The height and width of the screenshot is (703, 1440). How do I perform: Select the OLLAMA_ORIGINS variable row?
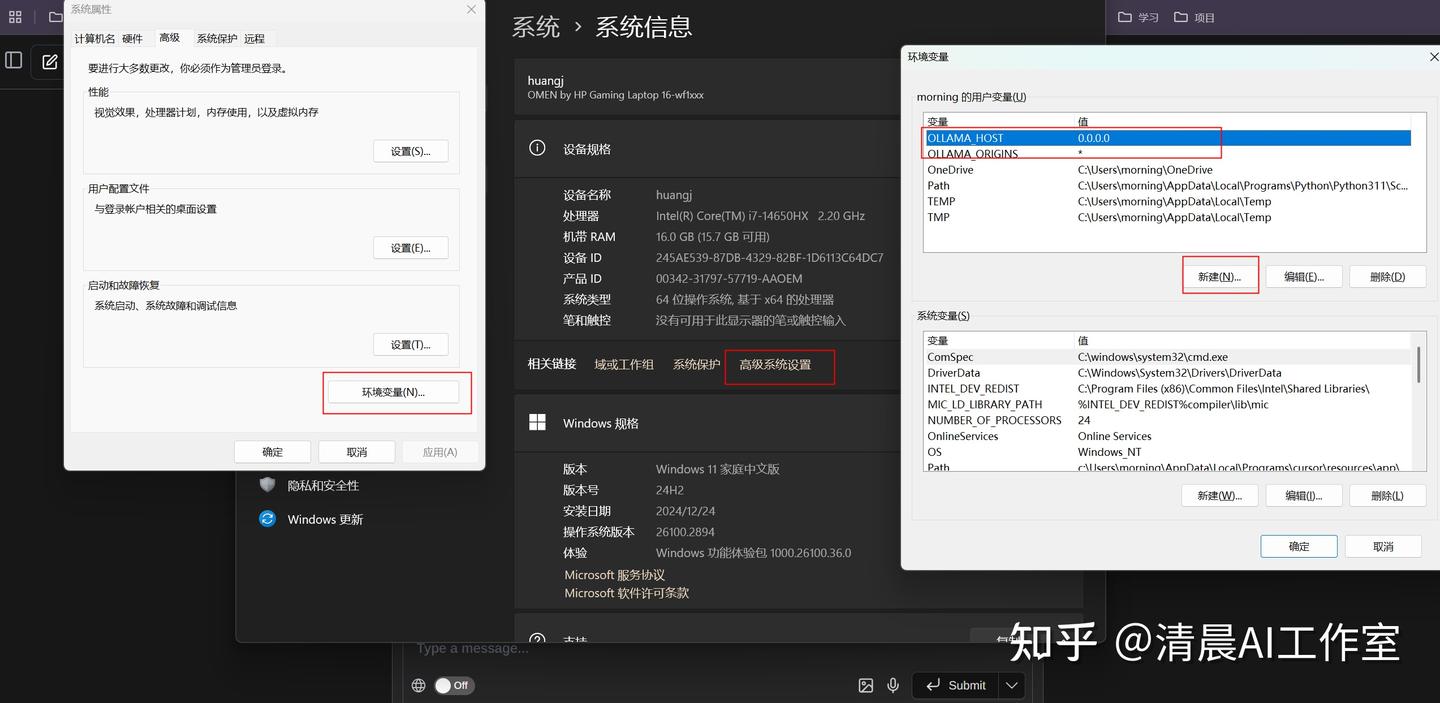pyautogui.click(x=1168, y=154)
